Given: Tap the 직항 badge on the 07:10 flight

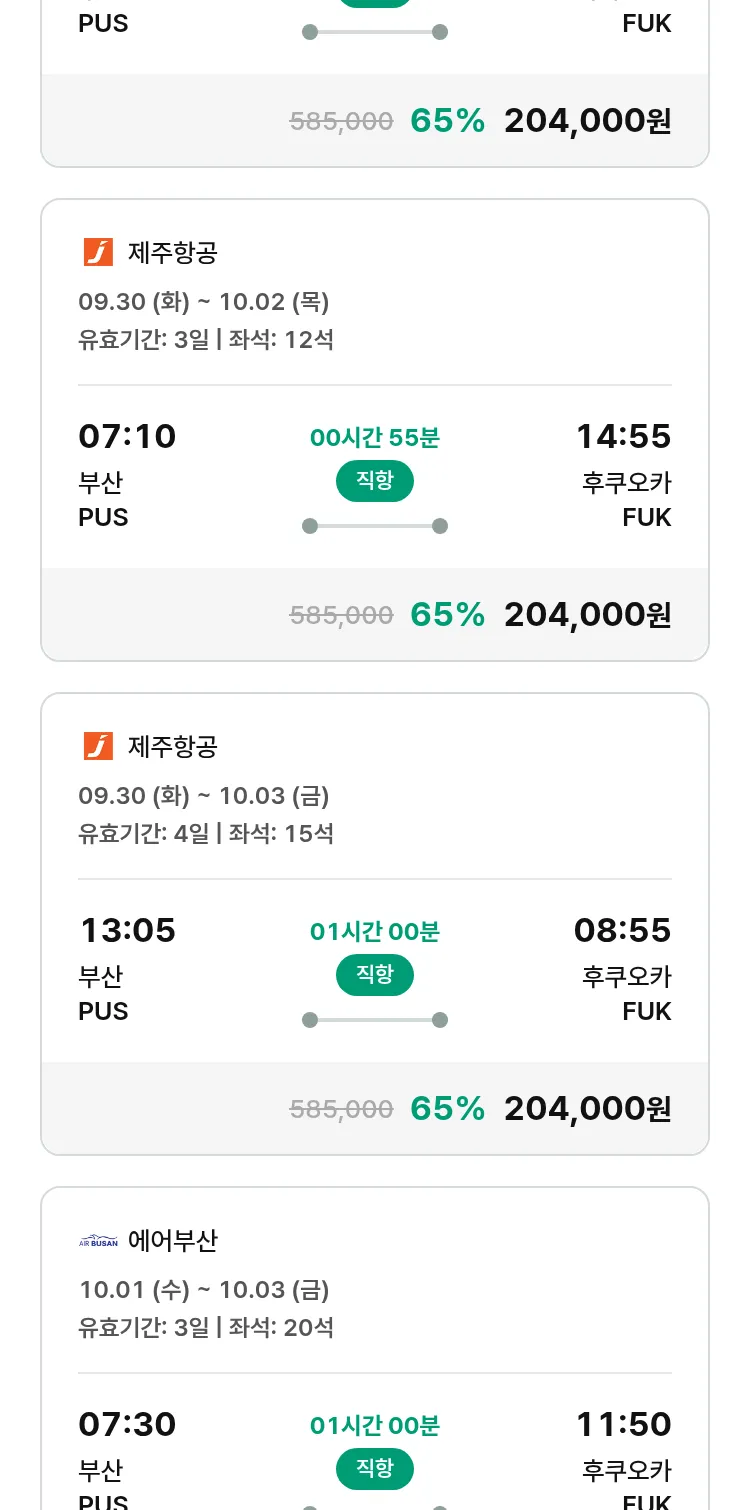Looking at the screenshot, I should click(375, 481).
